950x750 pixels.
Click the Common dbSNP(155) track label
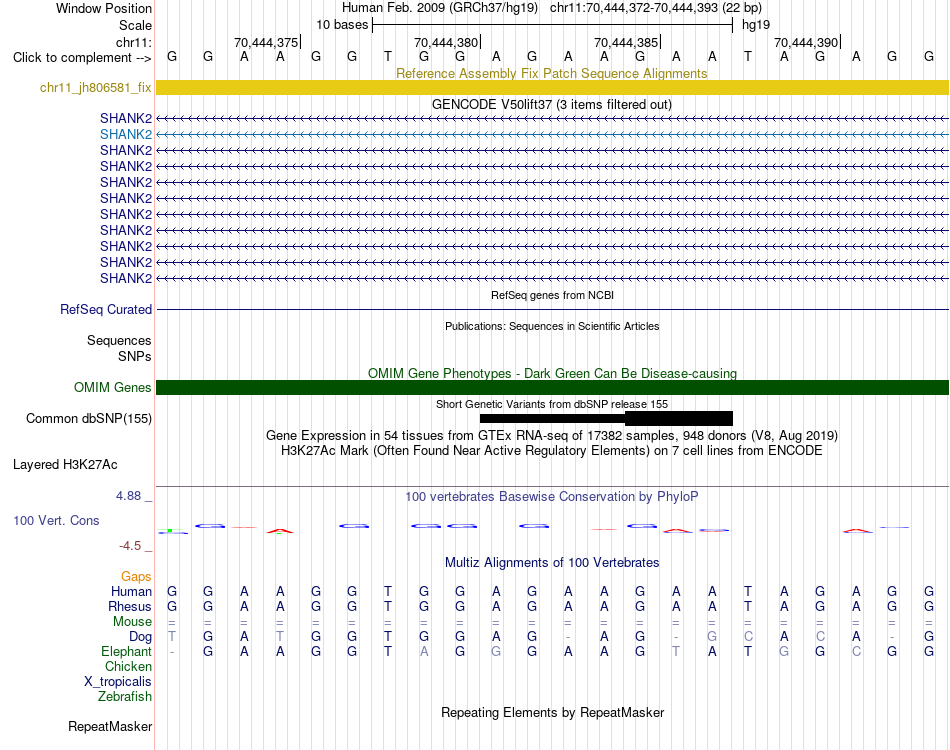(x=89, y=419)
